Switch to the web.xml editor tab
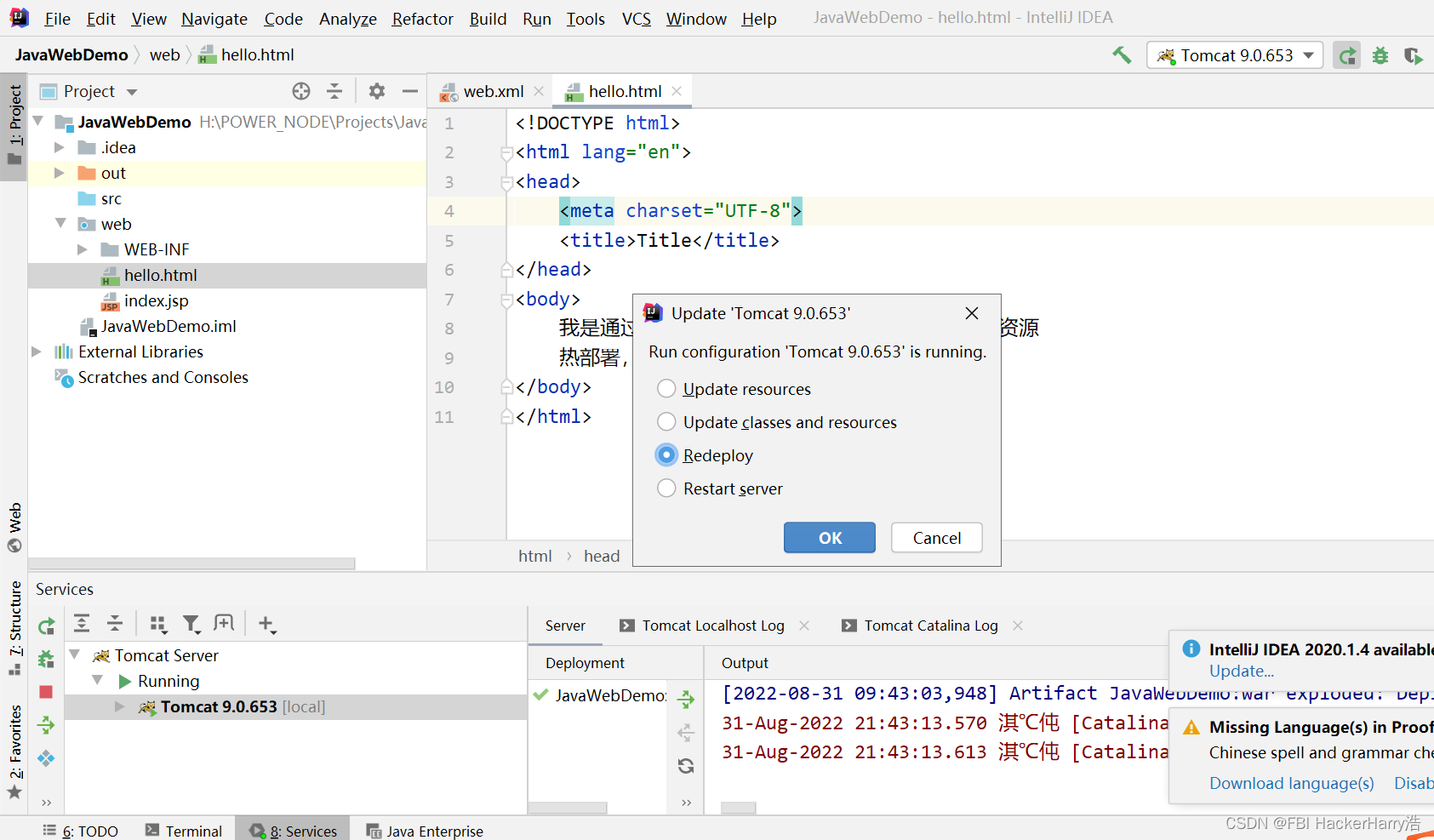This screenshot has height=840, width=1434. pos(493,91)
